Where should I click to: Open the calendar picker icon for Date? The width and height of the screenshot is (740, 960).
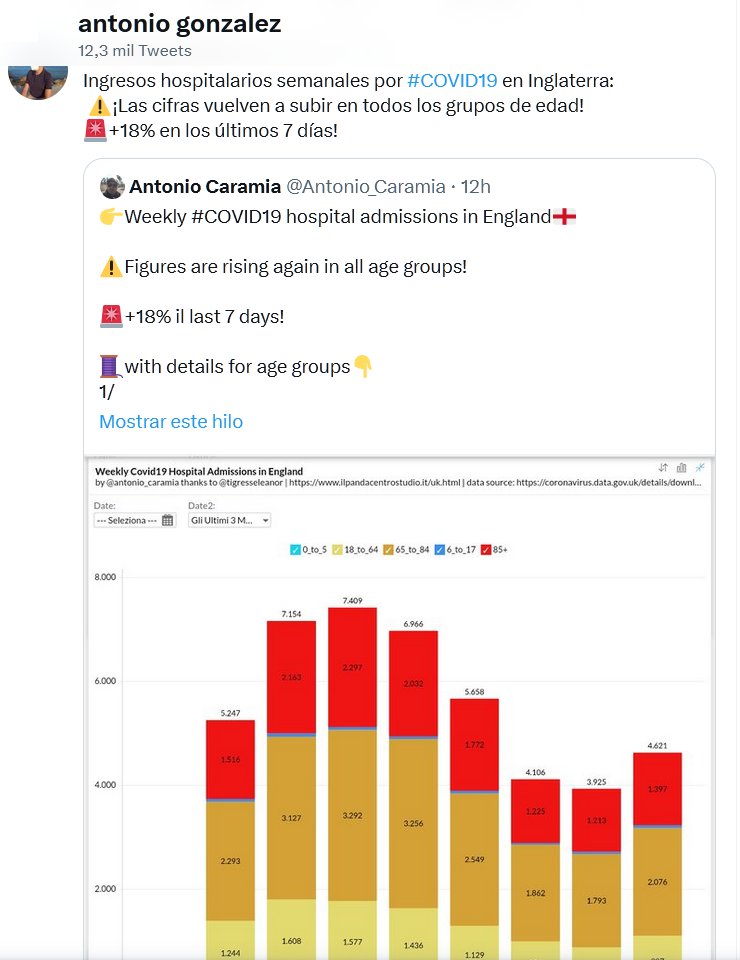(167, 520)
